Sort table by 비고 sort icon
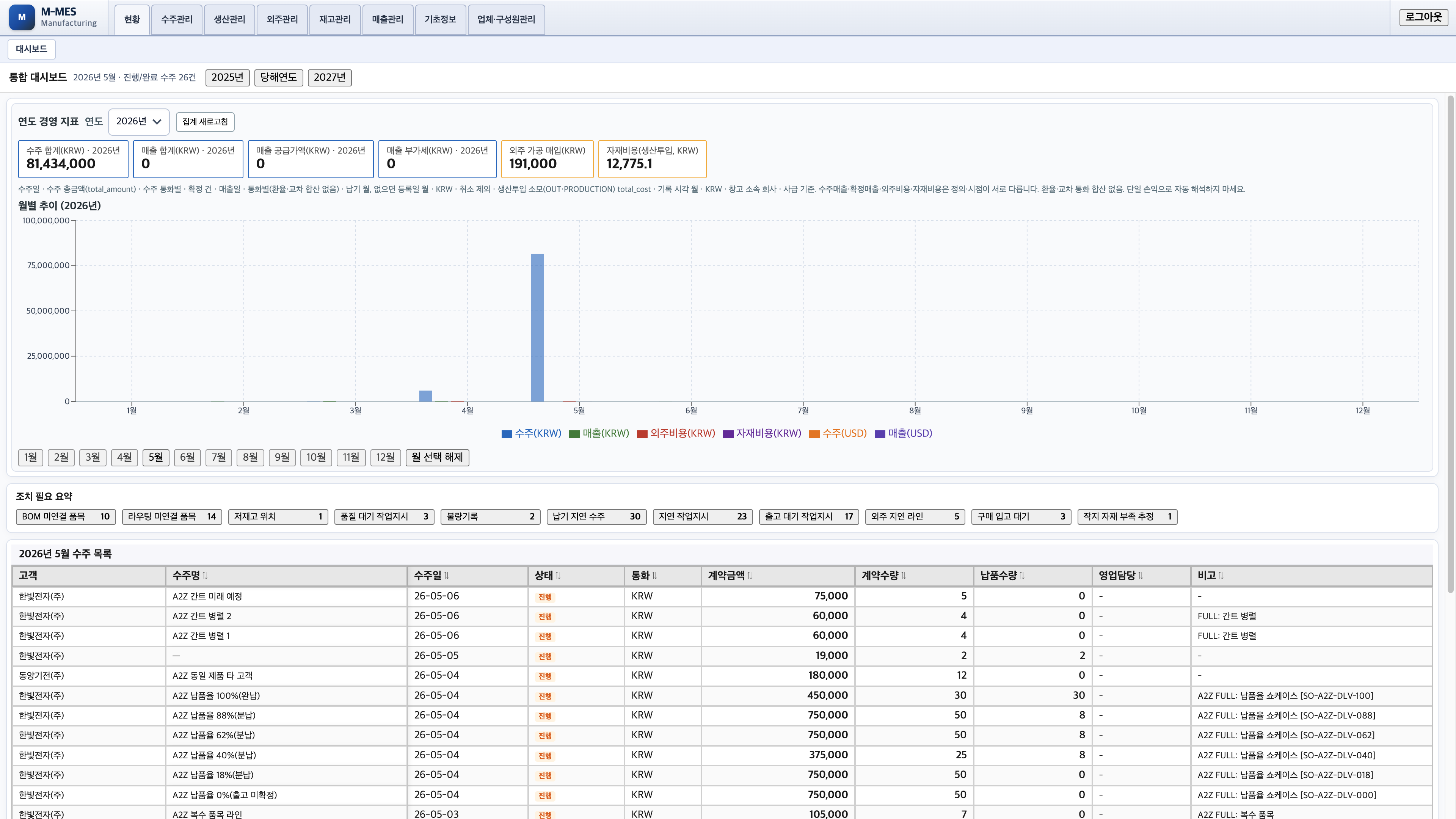The width and height of the screenshot is (1456, 819). click(x=1221, y=576)
